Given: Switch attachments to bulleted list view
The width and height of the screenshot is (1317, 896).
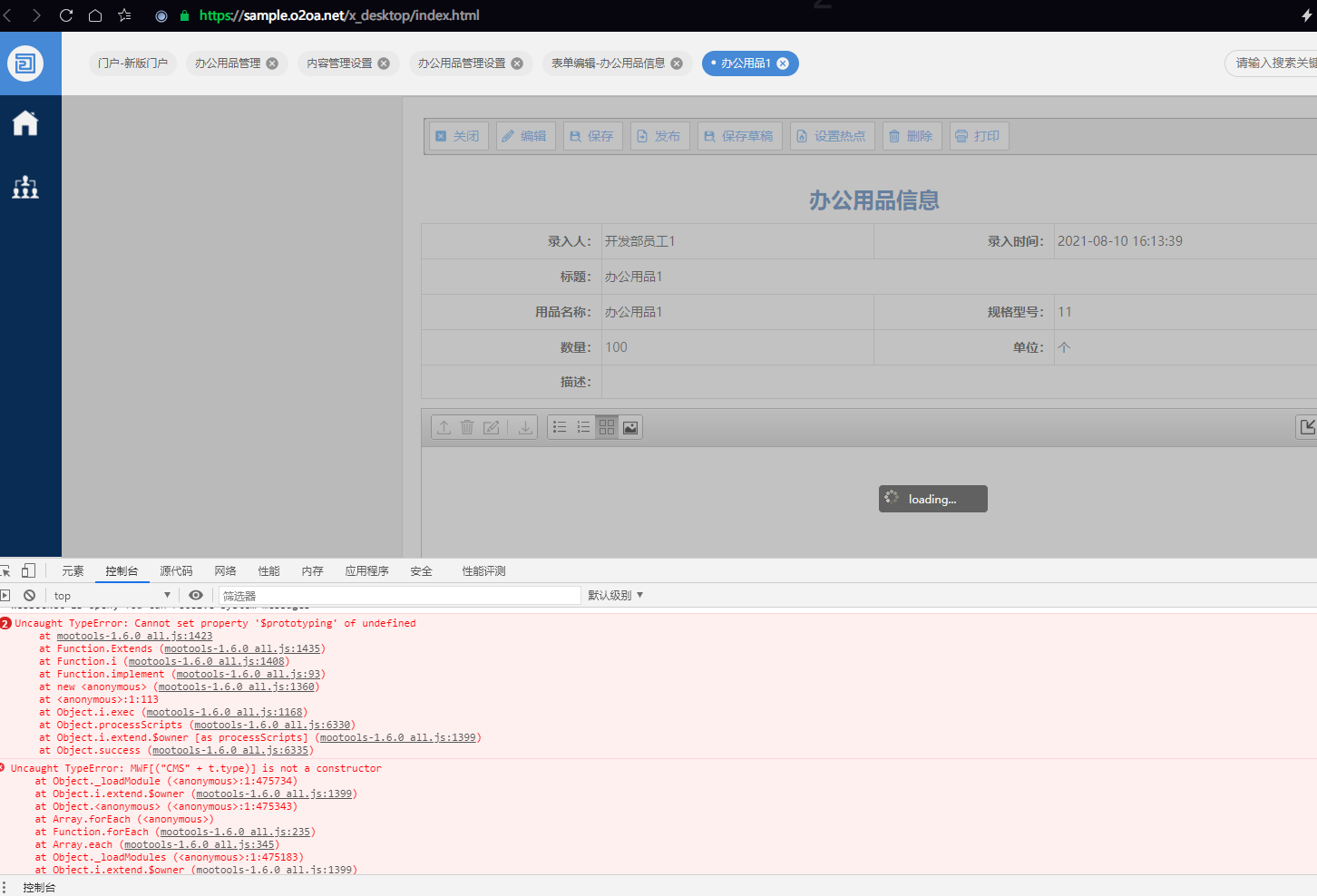Looking at the screenshot, I should pos(560,427).
